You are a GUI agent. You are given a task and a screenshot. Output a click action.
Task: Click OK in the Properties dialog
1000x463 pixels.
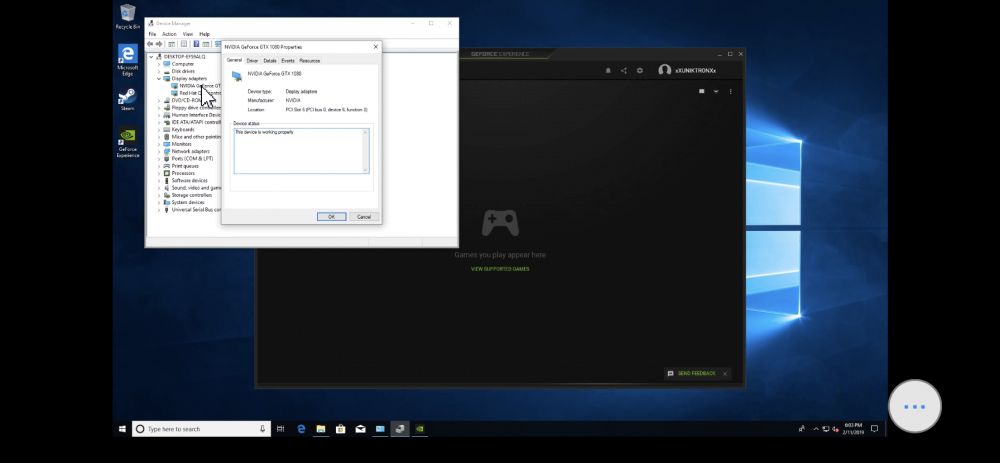(x=332, y=217)
